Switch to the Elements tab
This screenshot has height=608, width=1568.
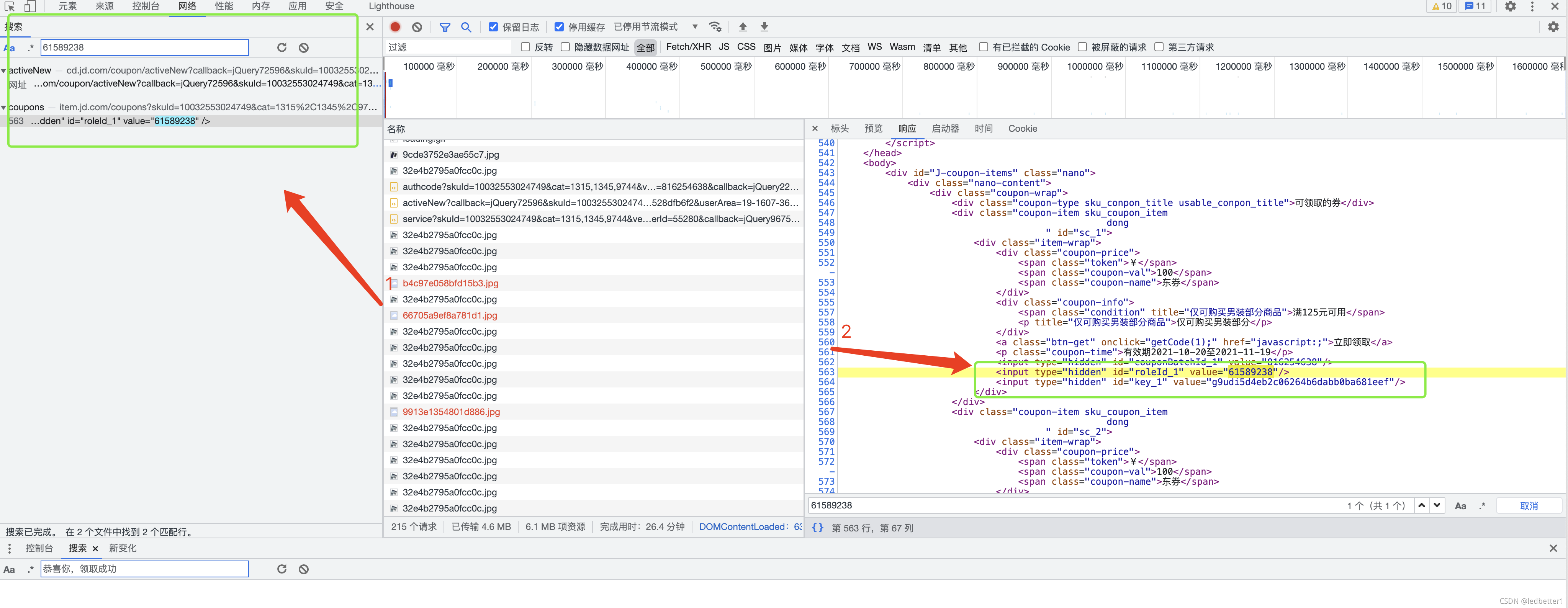(67, 6)
